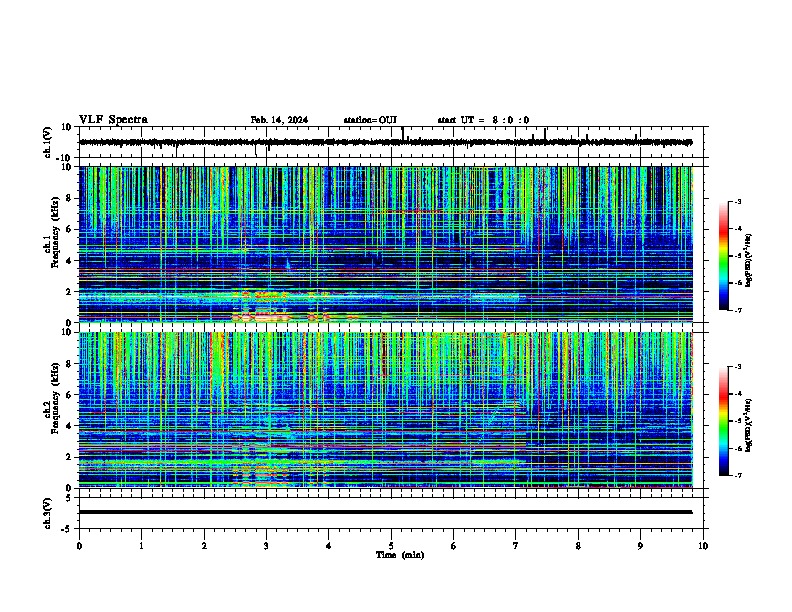This screenshot has width=792, height=612.
Task: Select the "start UT = 8 : 0 : 0" text
Action: pos(483,120)
